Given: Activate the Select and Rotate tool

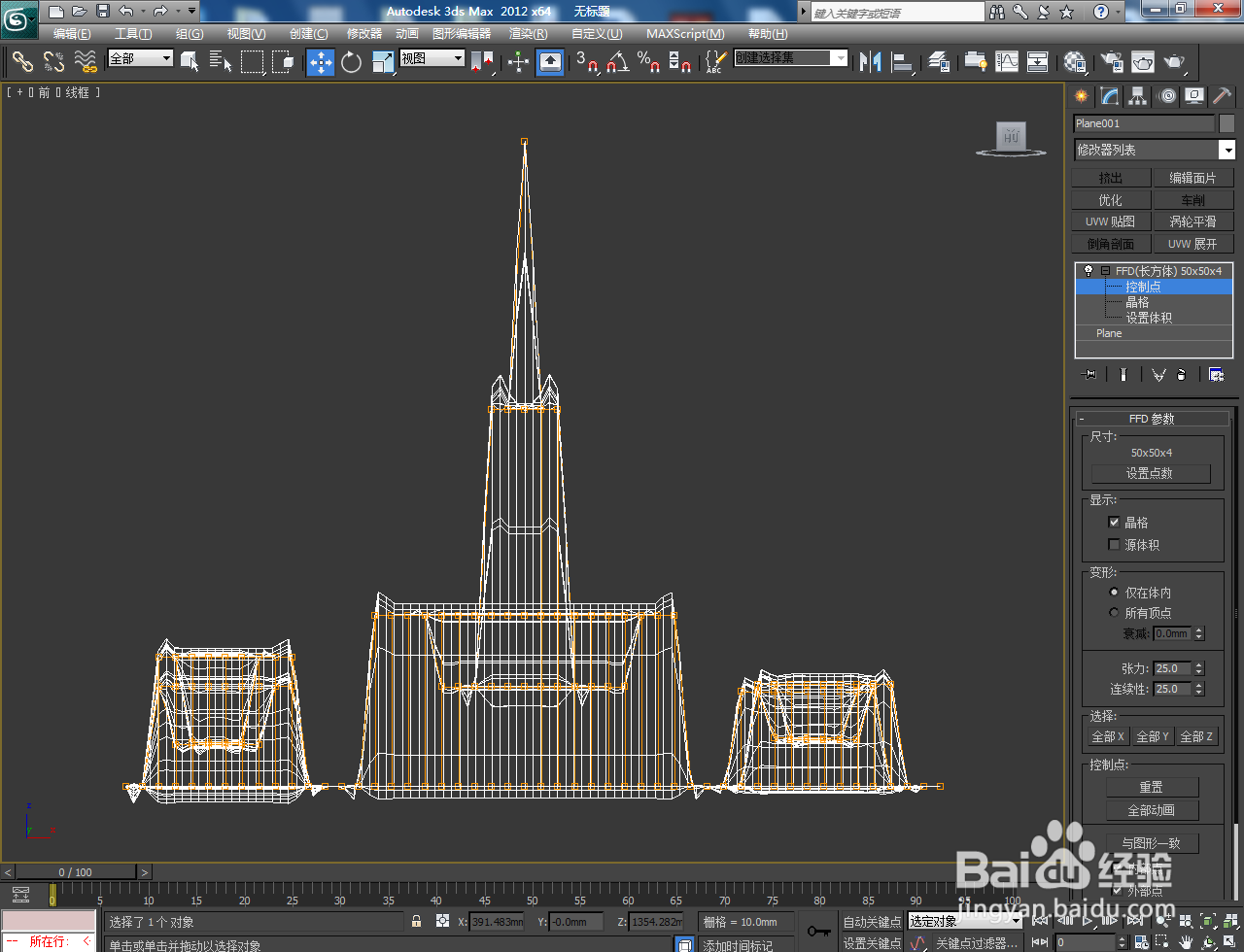Looking at the screenshot, I should click(x=352, y=61).
